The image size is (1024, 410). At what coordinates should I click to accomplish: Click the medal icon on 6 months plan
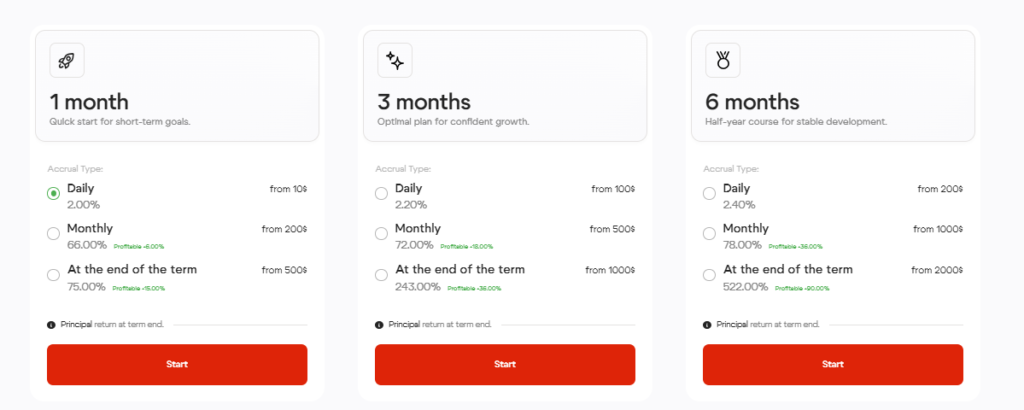click(x=723, y=61)
